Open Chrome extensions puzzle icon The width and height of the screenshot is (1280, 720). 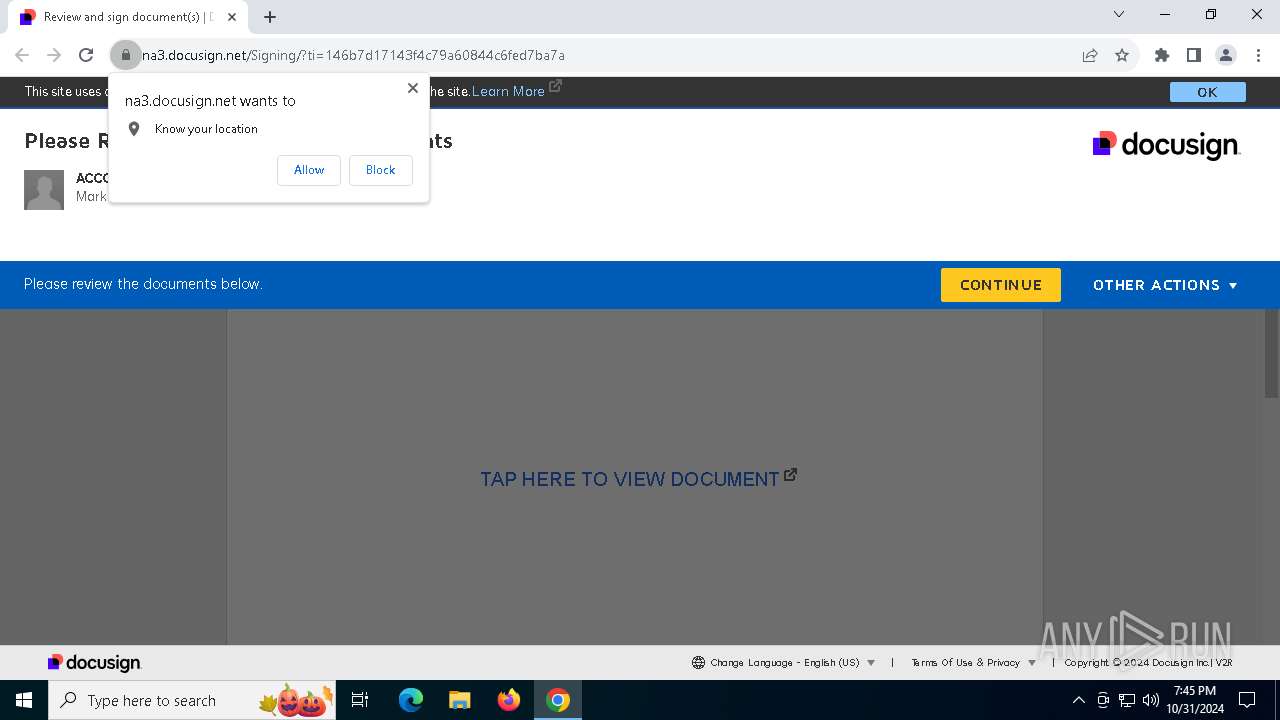(1162, 55)
